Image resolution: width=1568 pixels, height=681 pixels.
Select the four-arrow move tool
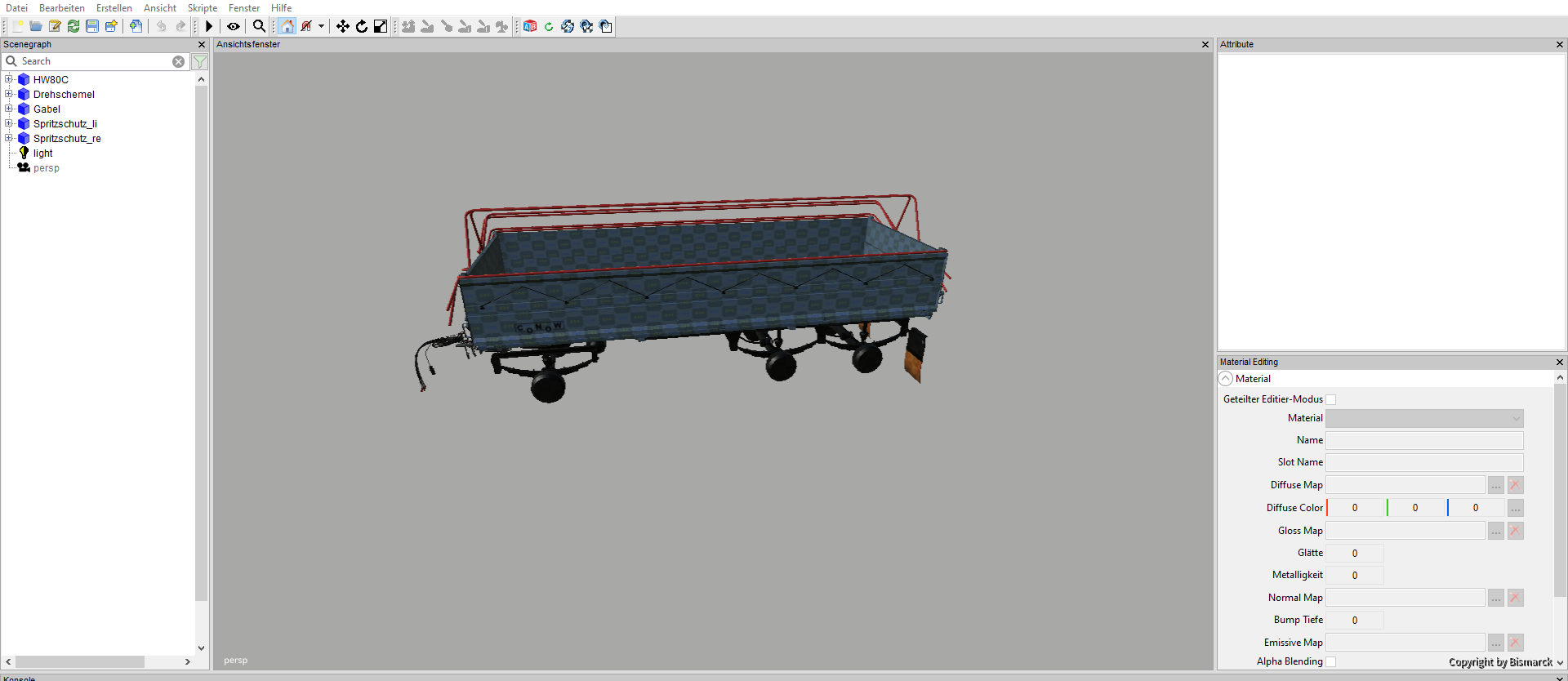pyautogui.click(x=343, y=26)
